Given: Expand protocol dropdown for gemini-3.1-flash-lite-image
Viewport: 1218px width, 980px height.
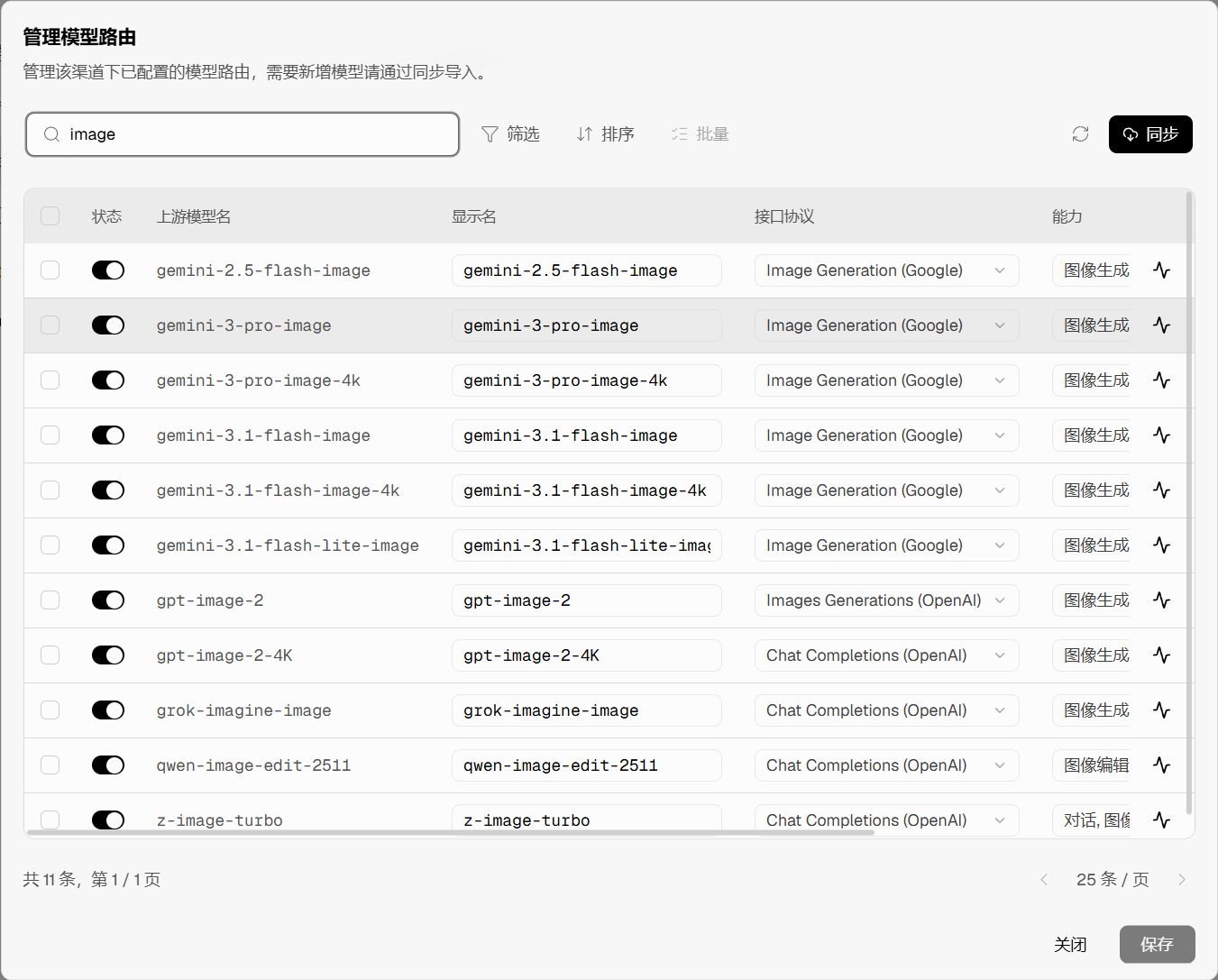Looking at the screenshot, I should pos(887,545).
